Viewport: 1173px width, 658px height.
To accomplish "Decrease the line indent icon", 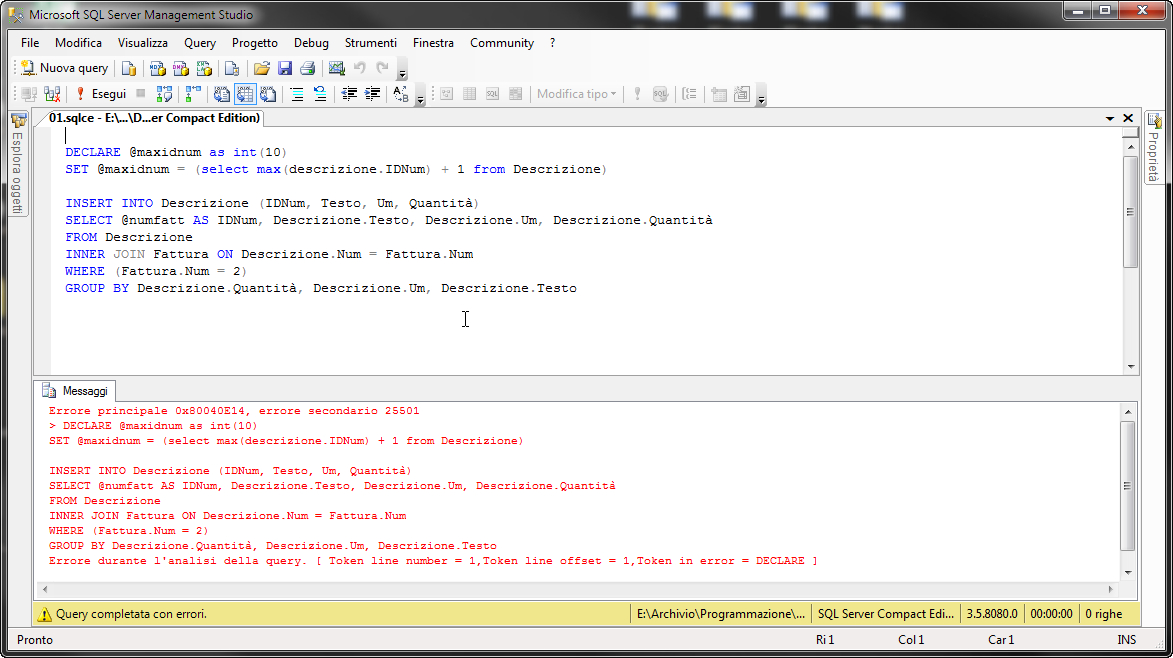I will coord(349,94).
